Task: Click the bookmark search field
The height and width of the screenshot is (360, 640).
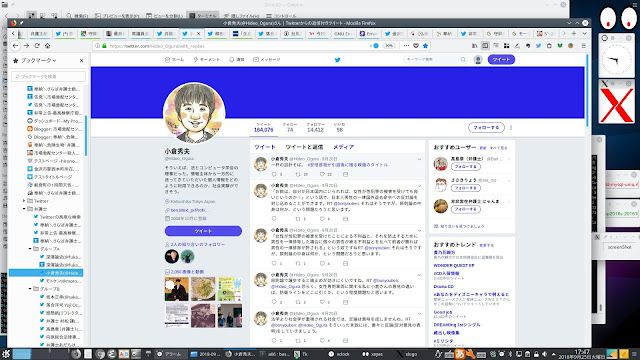Action: click(x=49, y=76)
